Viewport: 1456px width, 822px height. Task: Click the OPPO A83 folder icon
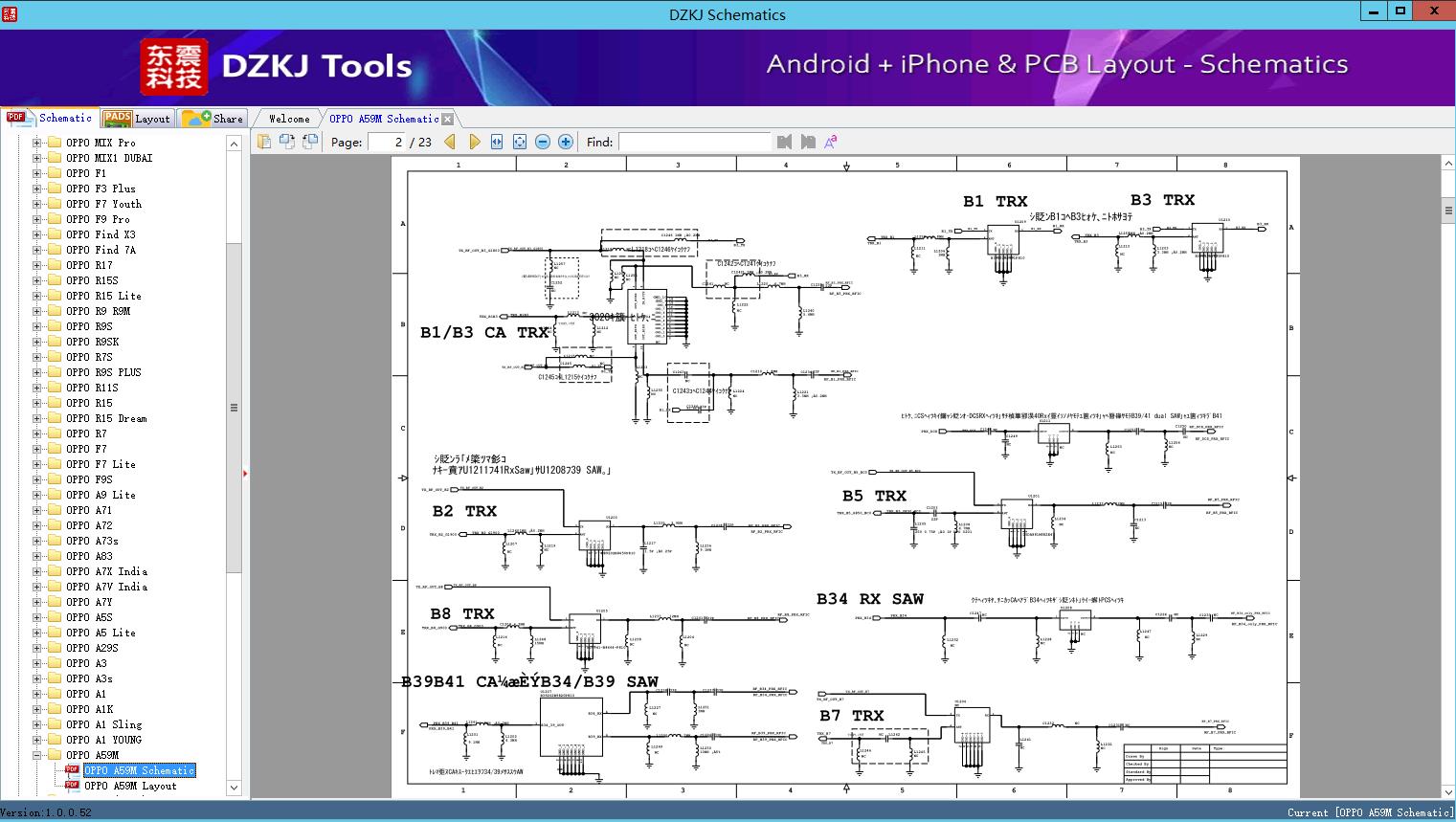pyautogui.click(x=55, y=556)
